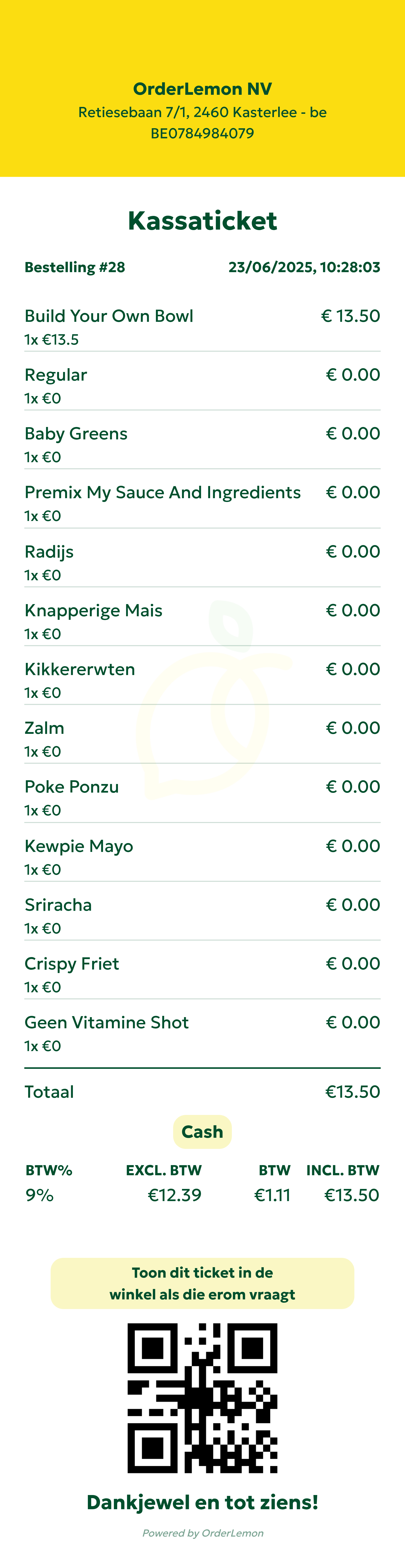
Task: Click the Kassaticket heading
Action: [x=202, y=221]
